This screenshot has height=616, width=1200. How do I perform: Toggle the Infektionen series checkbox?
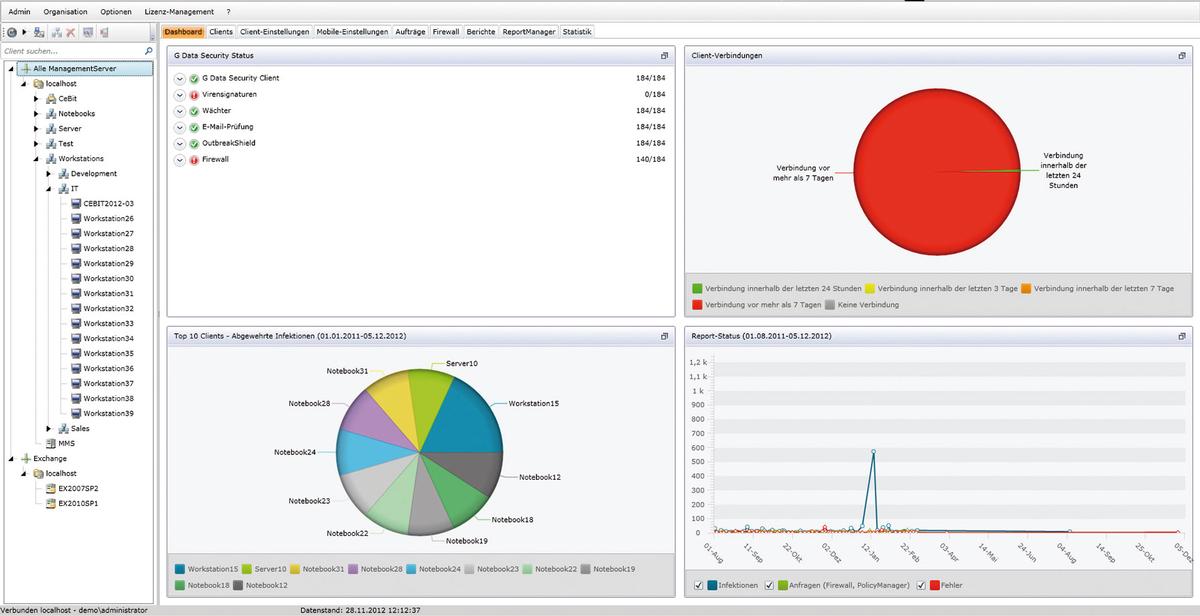[x=698, y=585]
